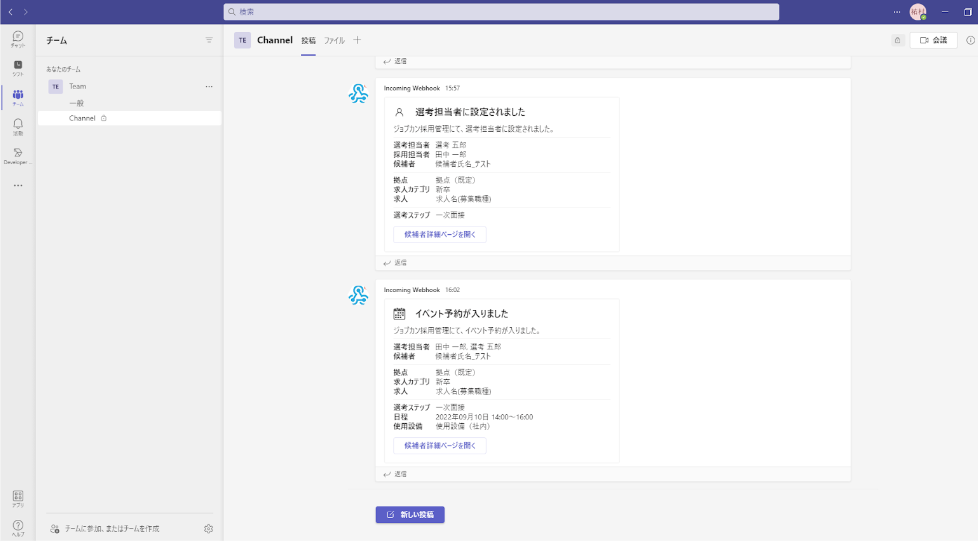Open the アプリ (Apps) store icon
This screenshot has width=978, height=543.
pos(17,497)
